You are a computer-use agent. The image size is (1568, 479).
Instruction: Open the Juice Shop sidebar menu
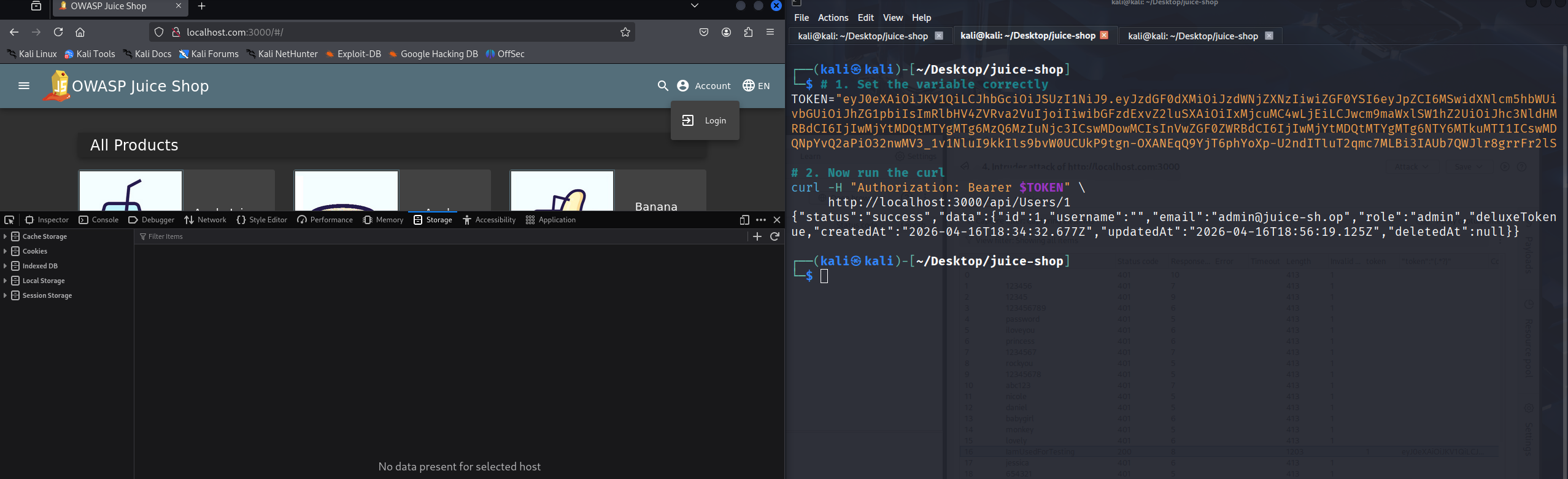pos(24,85)
